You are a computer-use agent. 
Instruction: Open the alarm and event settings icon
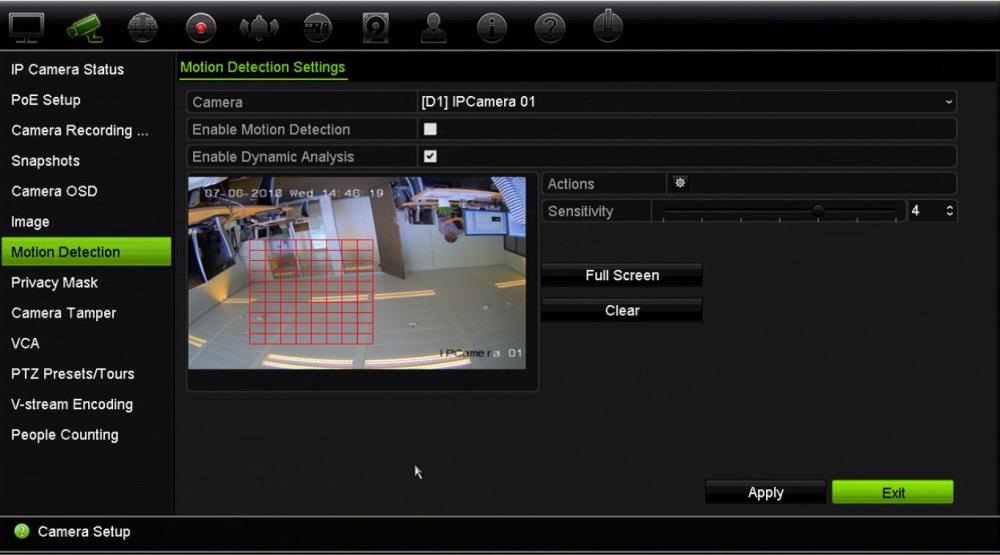click(x=259, y=28)
